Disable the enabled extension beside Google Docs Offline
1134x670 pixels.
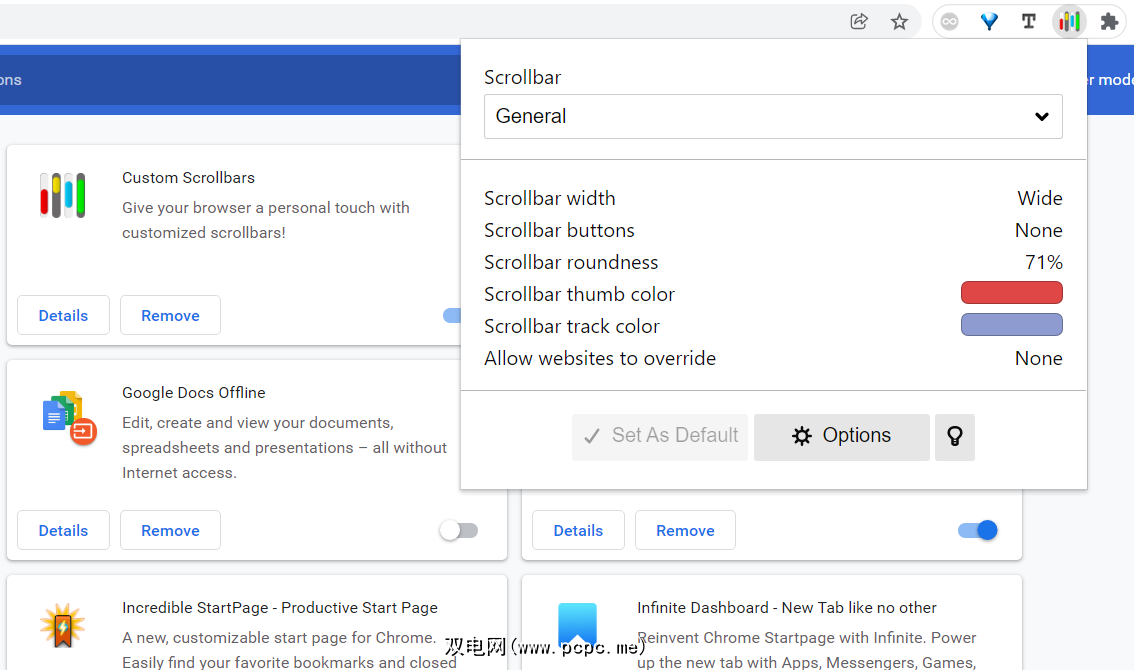coord(977,530)
